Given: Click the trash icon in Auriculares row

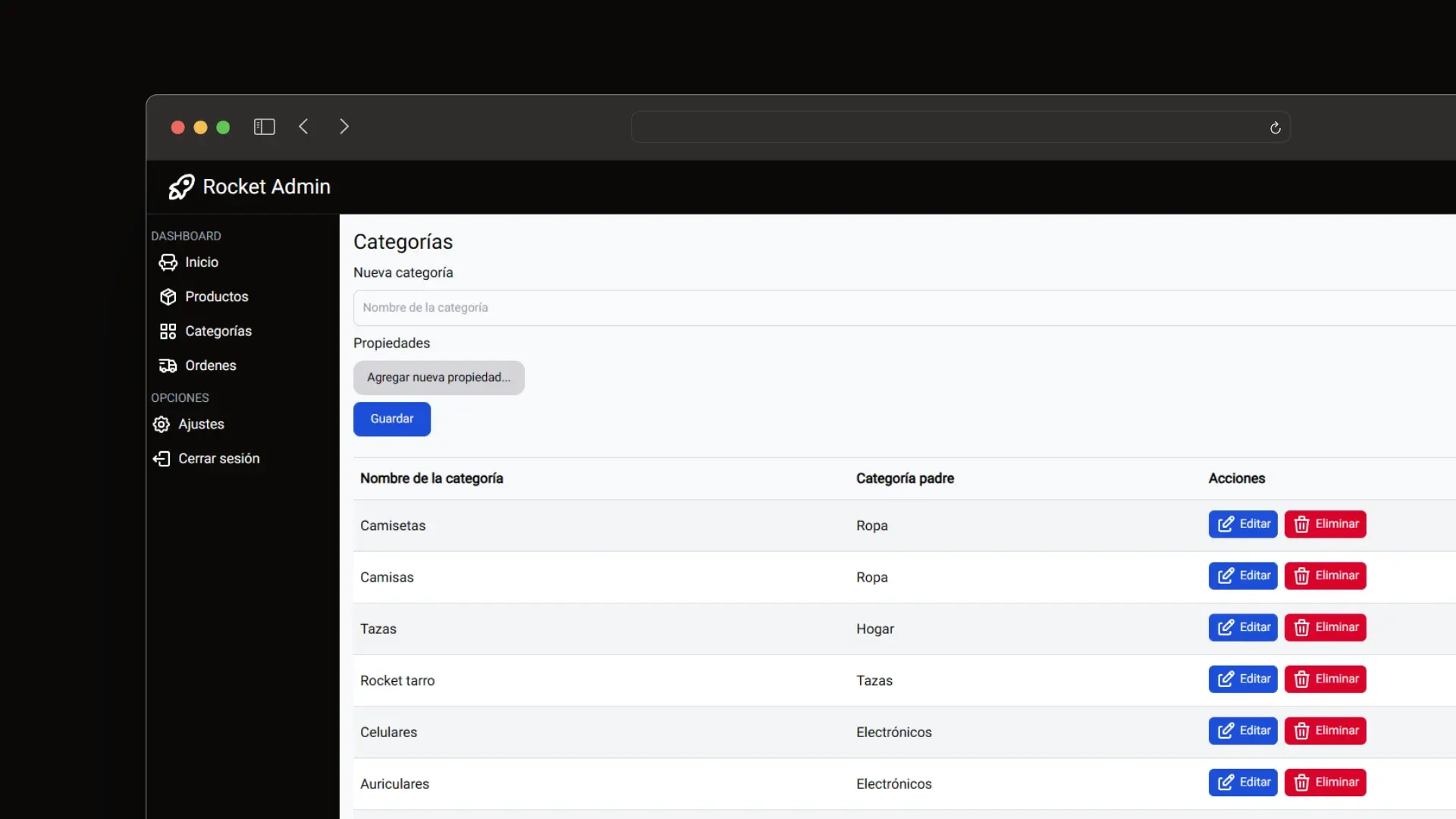Looking at the screenshot, I should pos(1302,782).
